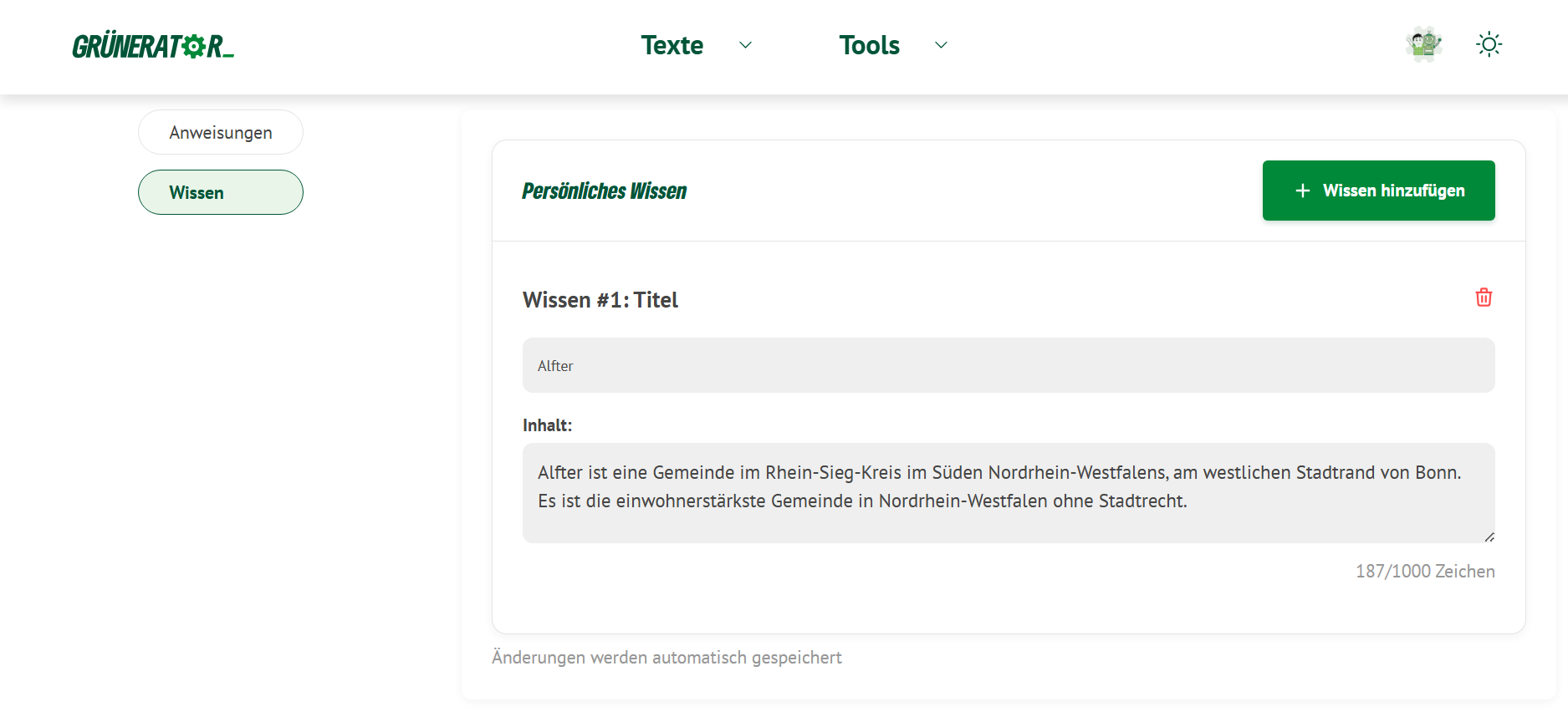Switch to the Anweisungen tab
This screenshot has height=712, width=1568.
pos(220,132)
